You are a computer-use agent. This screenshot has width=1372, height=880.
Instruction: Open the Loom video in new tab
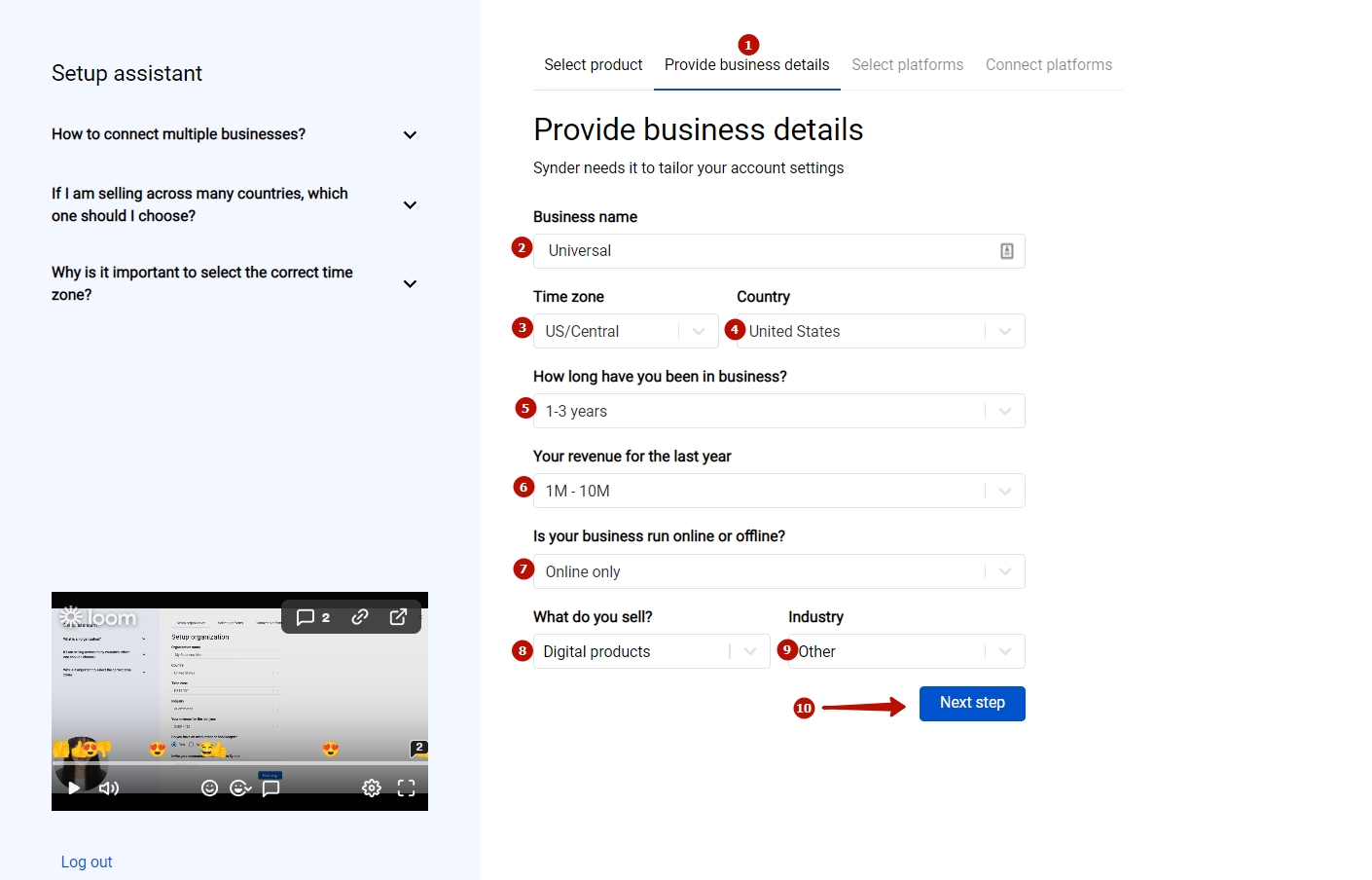(397, 616)
